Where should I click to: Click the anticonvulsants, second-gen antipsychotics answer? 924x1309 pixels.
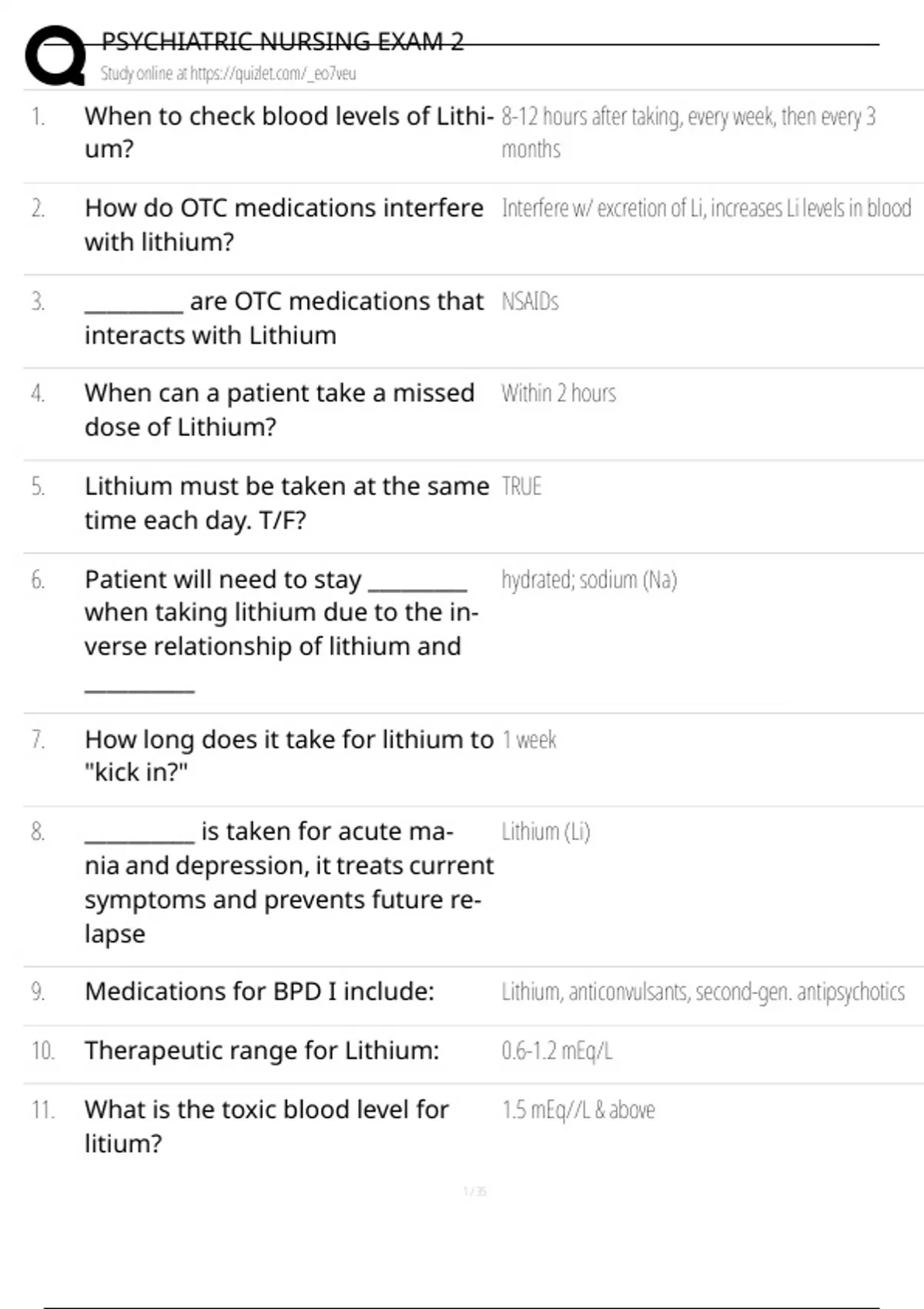click(x=703, y=992)
